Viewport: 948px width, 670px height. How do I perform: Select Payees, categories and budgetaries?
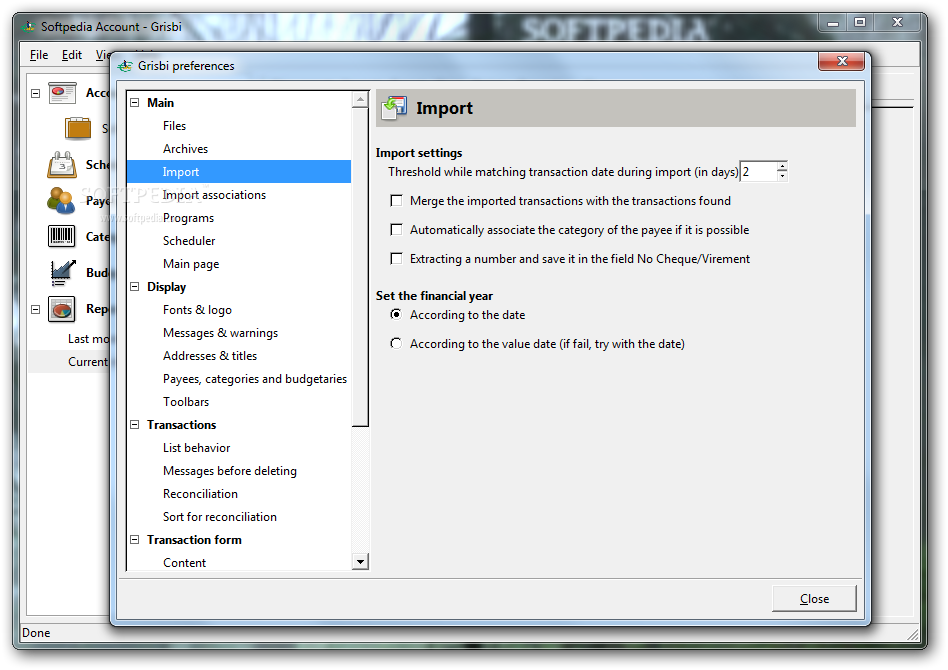click(x=255, y=379)
